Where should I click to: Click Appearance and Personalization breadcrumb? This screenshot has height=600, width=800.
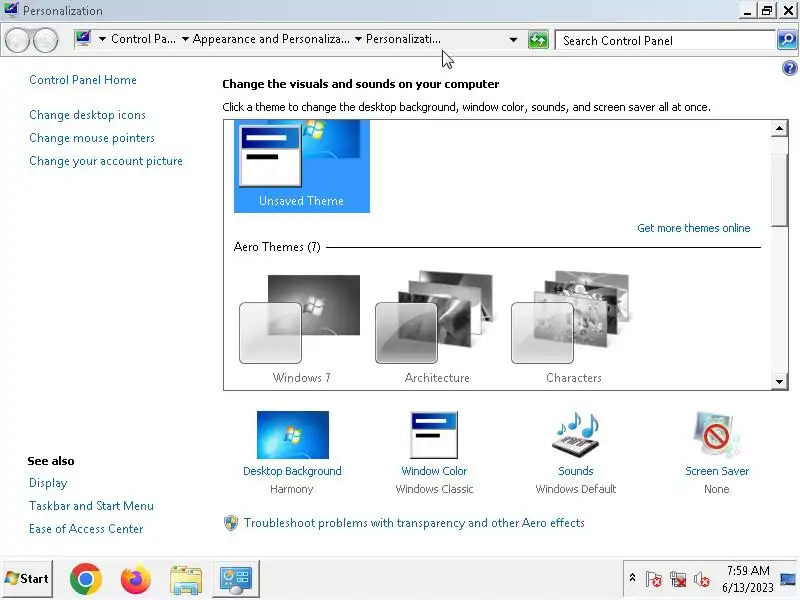pyautogui.click(x=271, y=39)
